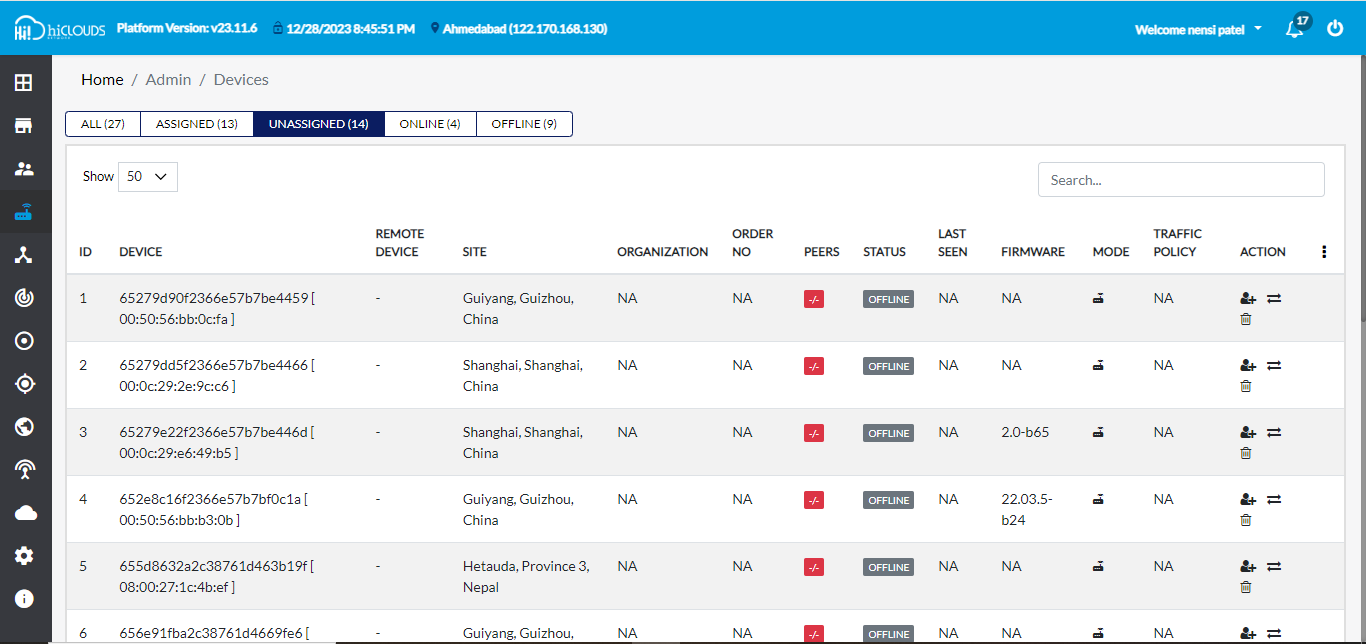Open the circle target icon in sidebar
This screenshot has height=644, width=1366.
24,341
